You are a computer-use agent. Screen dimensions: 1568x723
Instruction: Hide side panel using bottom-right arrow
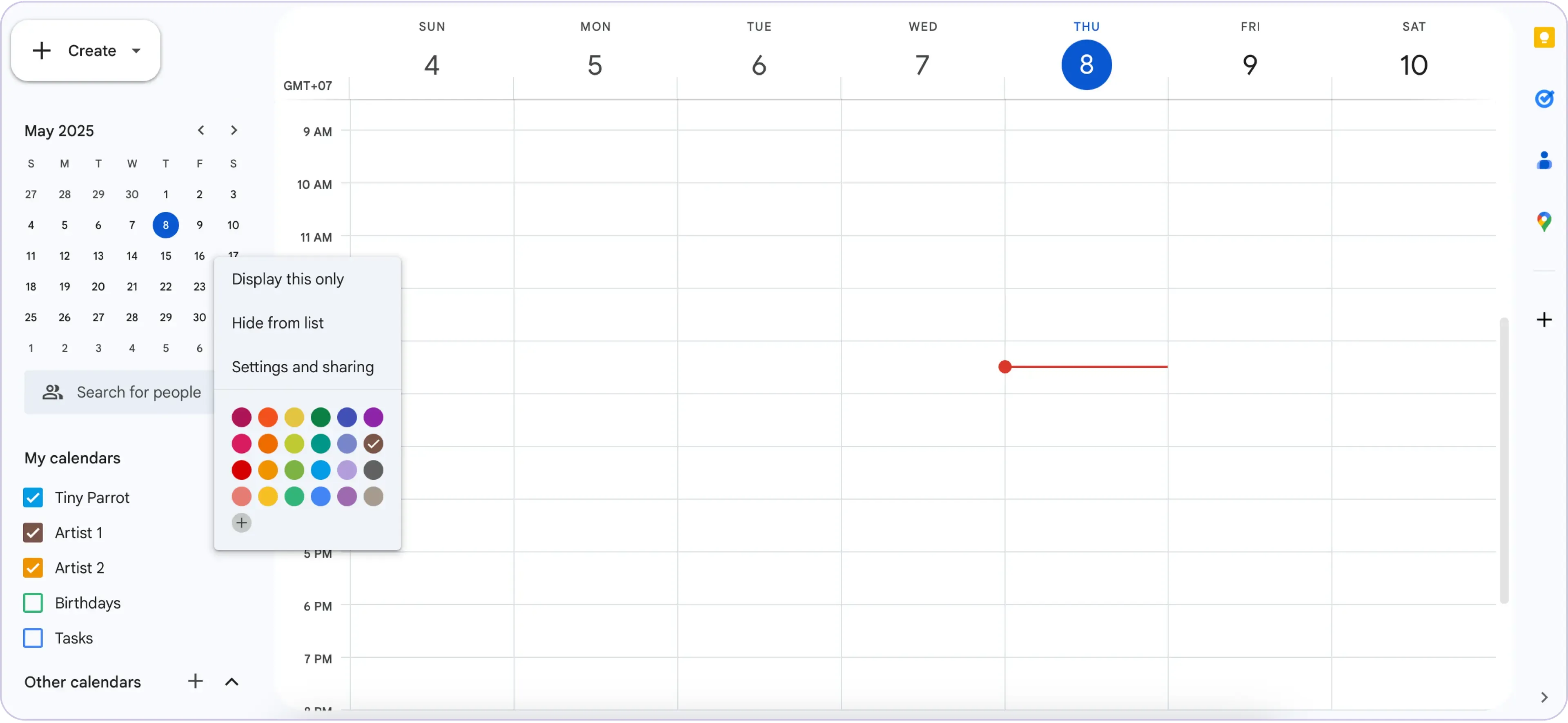(1543, 697)
